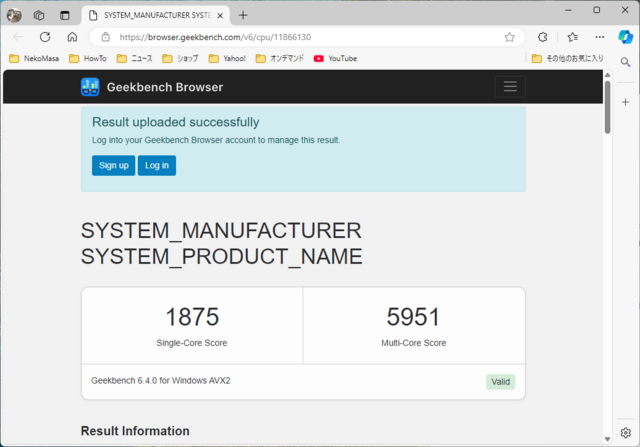Click the Log in button
640x447 pixels.
tap(157, 165)
